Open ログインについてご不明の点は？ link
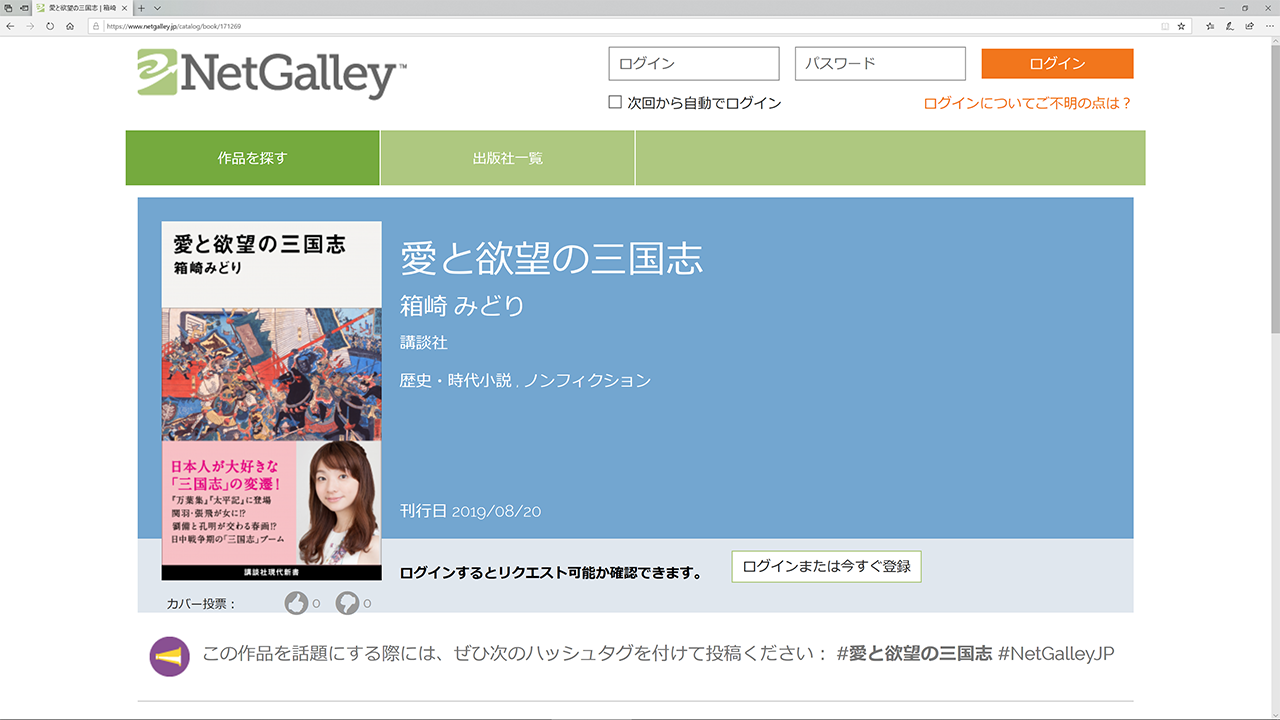Image resolution: width=1280 pixels, height=720 pixels. pyautogui.click(x=1028, y=103)
